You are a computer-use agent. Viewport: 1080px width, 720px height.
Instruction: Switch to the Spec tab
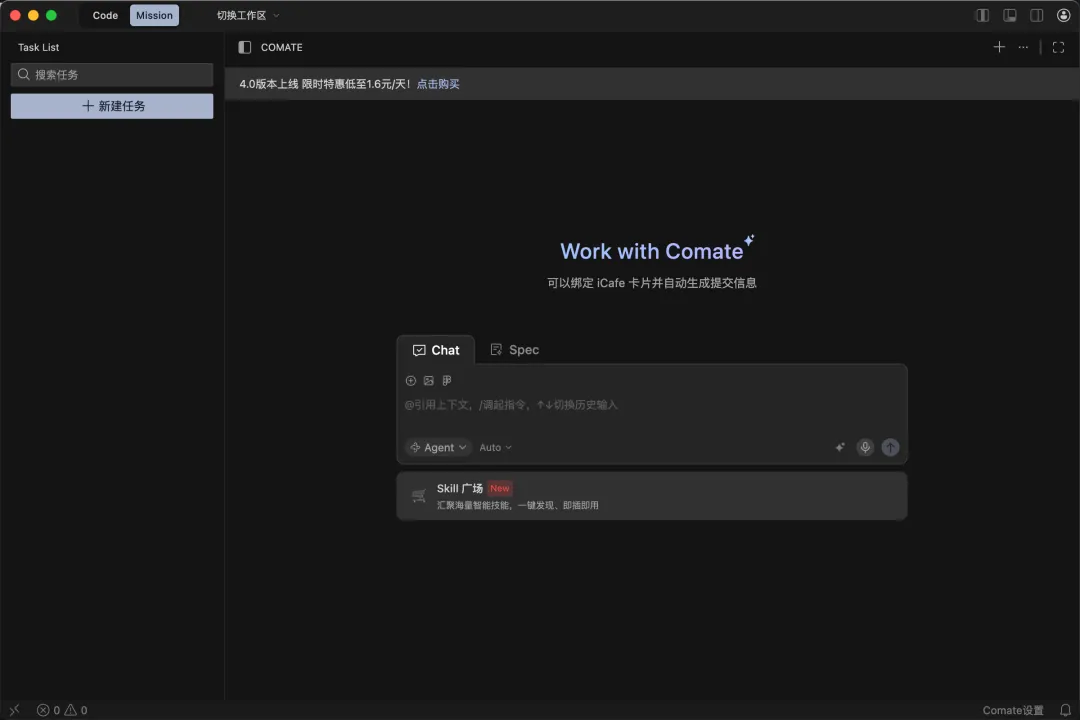pyautogui.click(x=515, y=350)
